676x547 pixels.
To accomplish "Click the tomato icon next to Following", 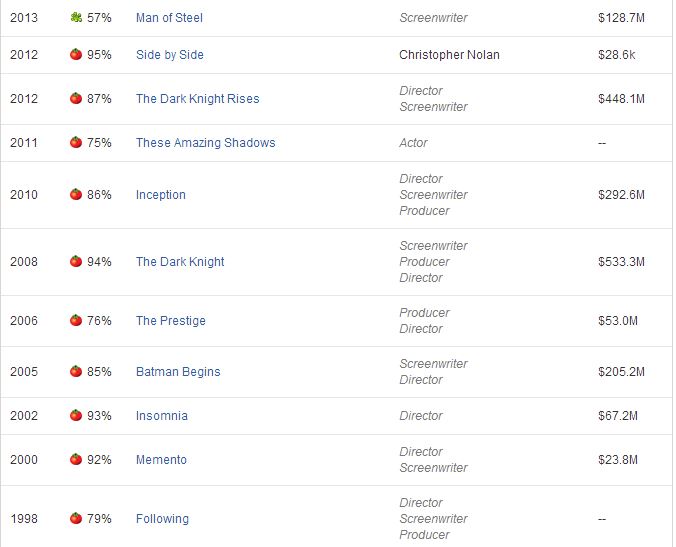I will 76,518.
